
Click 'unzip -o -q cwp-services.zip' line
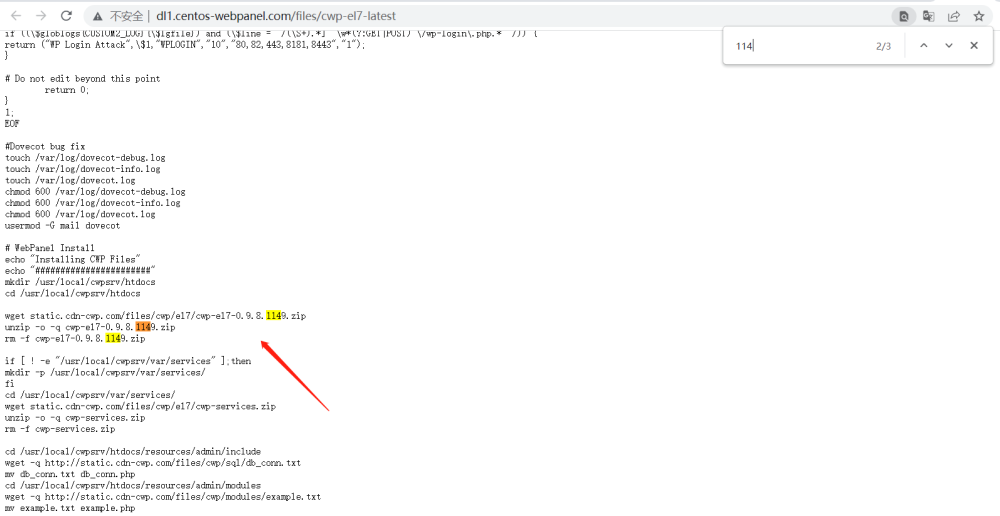tap(75, 418)
